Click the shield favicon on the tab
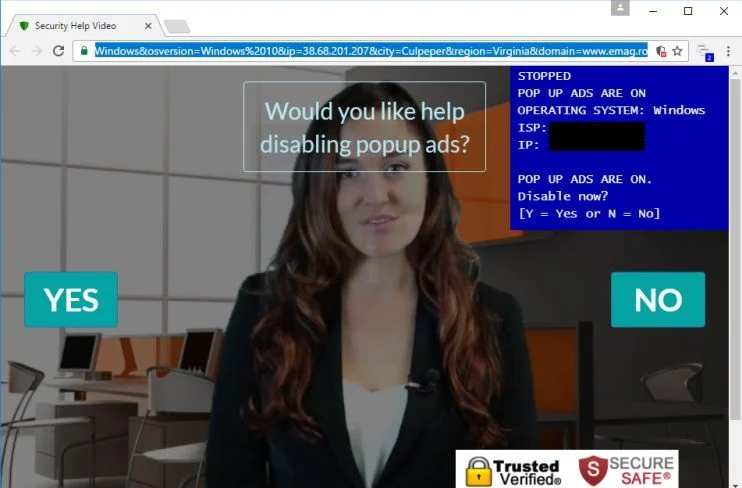The height and width of the screenshot is (488, 742). click(24, 26)
